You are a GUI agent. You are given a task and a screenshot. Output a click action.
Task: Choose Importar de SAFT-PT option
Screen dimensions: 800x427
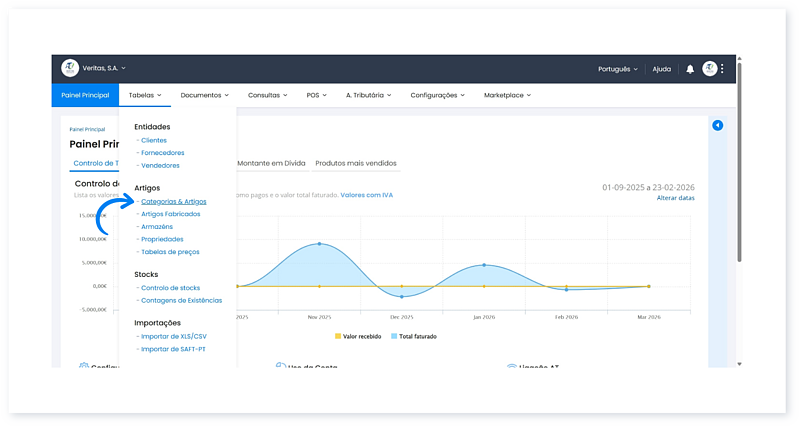174,347
